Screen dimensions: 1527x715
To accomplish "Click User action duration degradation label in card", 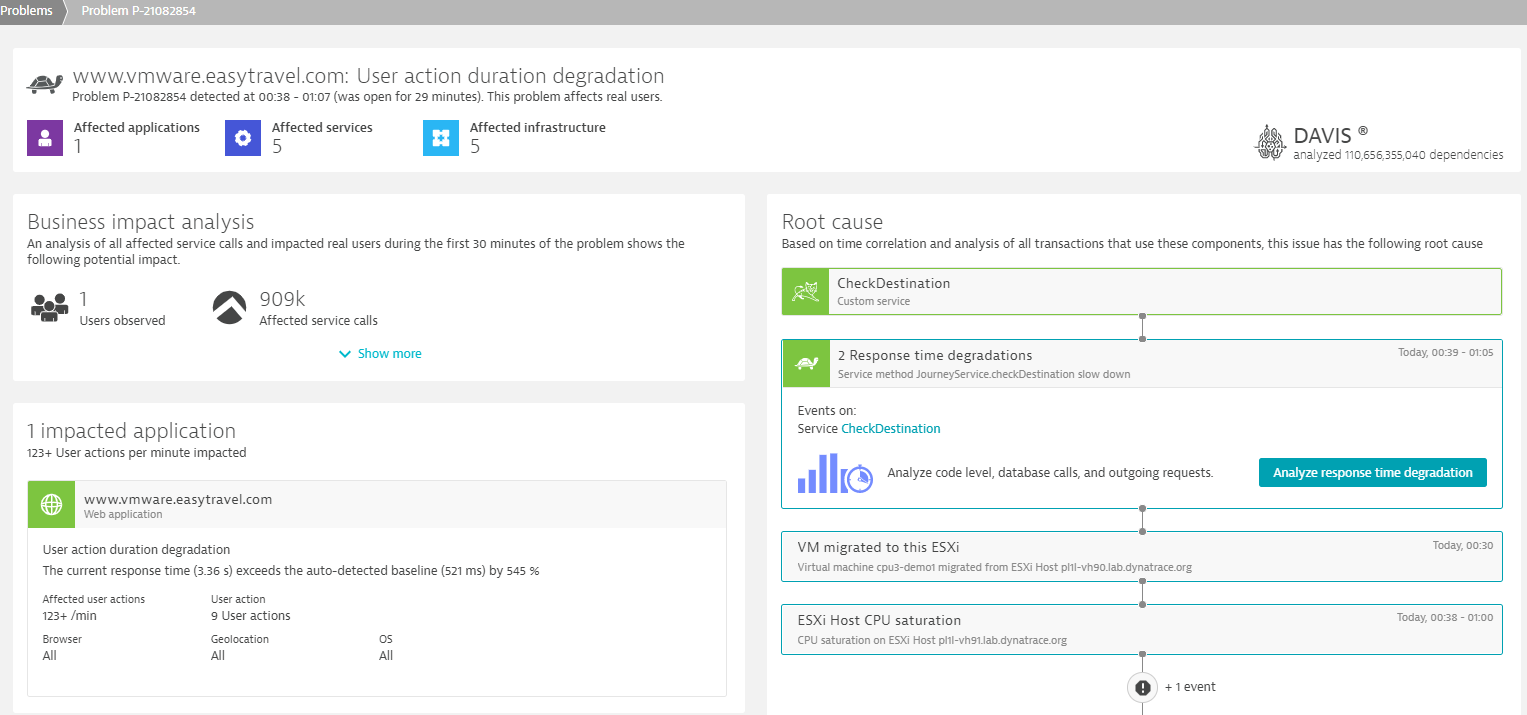I will [x=137, y=550].
